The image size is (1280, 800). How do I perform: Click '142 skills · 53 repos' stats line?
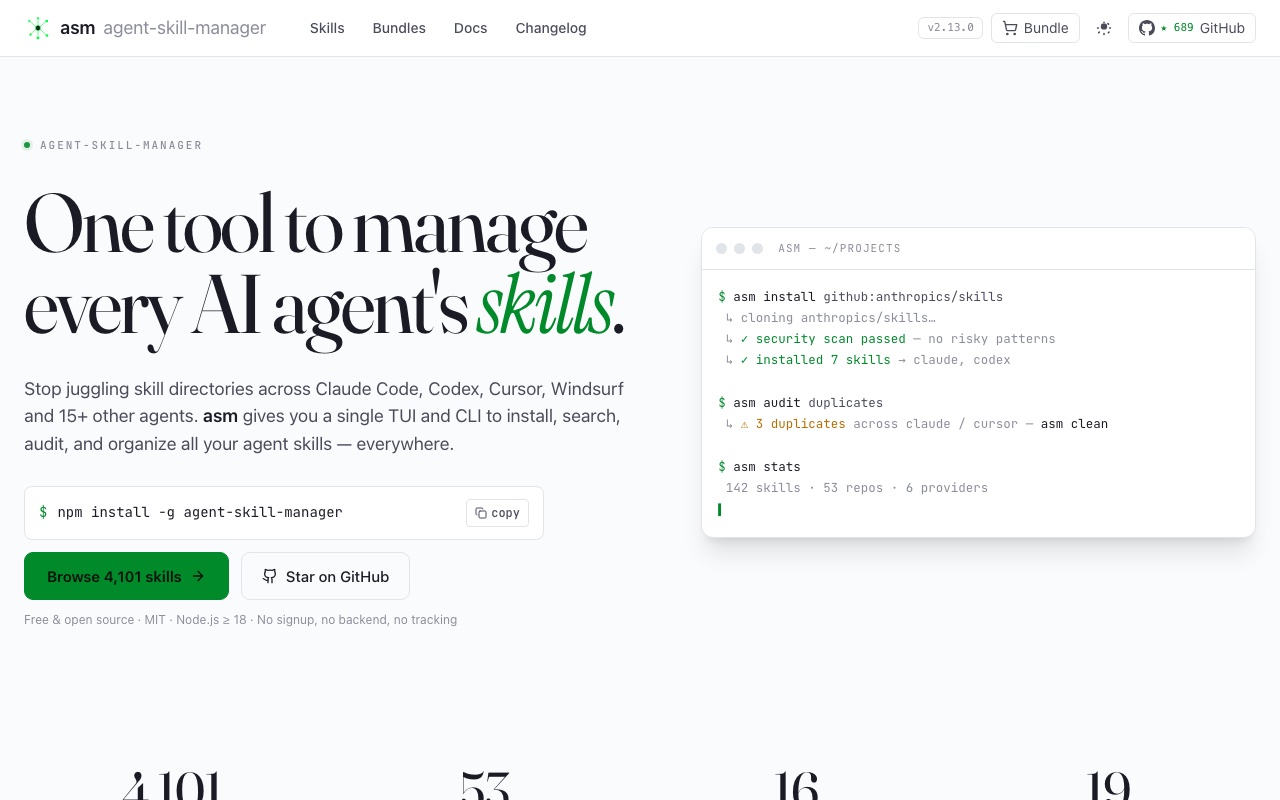(857, 488)
